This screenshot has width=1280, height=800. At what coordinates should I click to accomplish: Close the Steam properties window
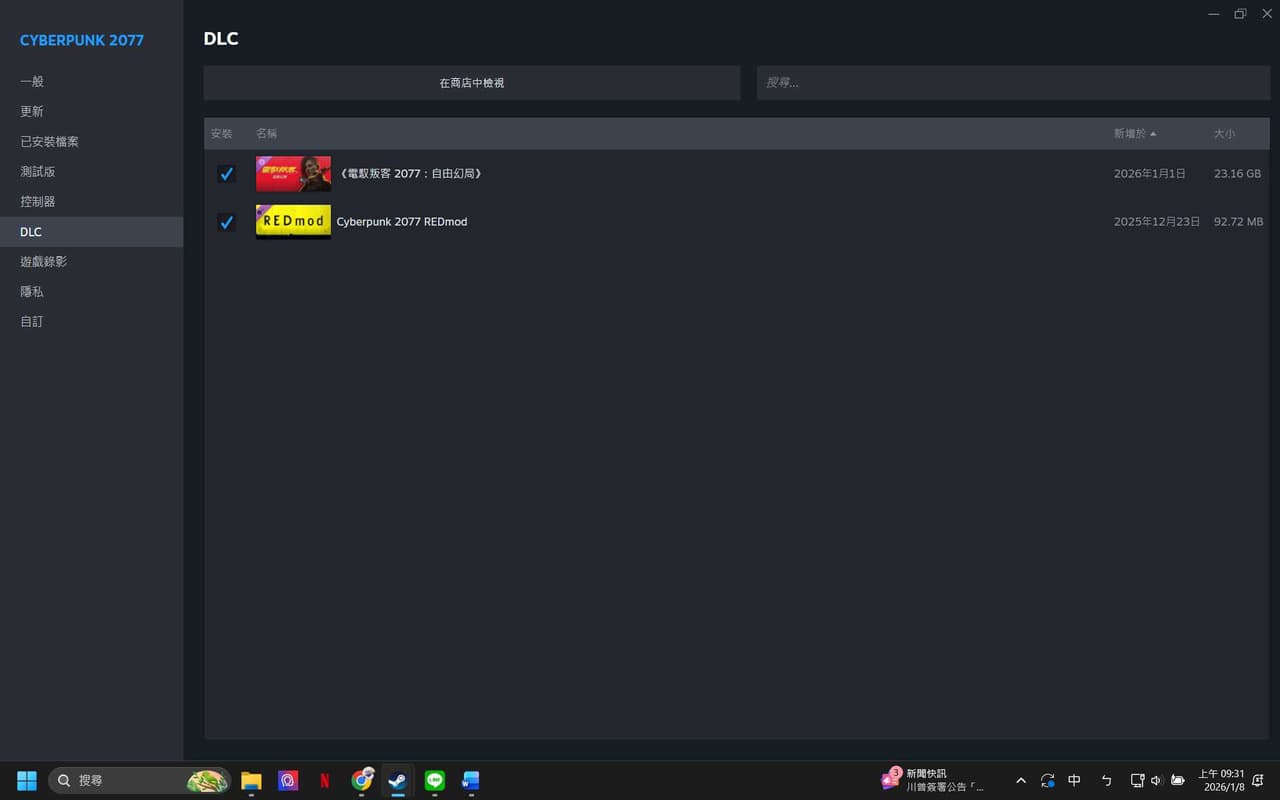pyautogui.click(x=1266, y=14)
